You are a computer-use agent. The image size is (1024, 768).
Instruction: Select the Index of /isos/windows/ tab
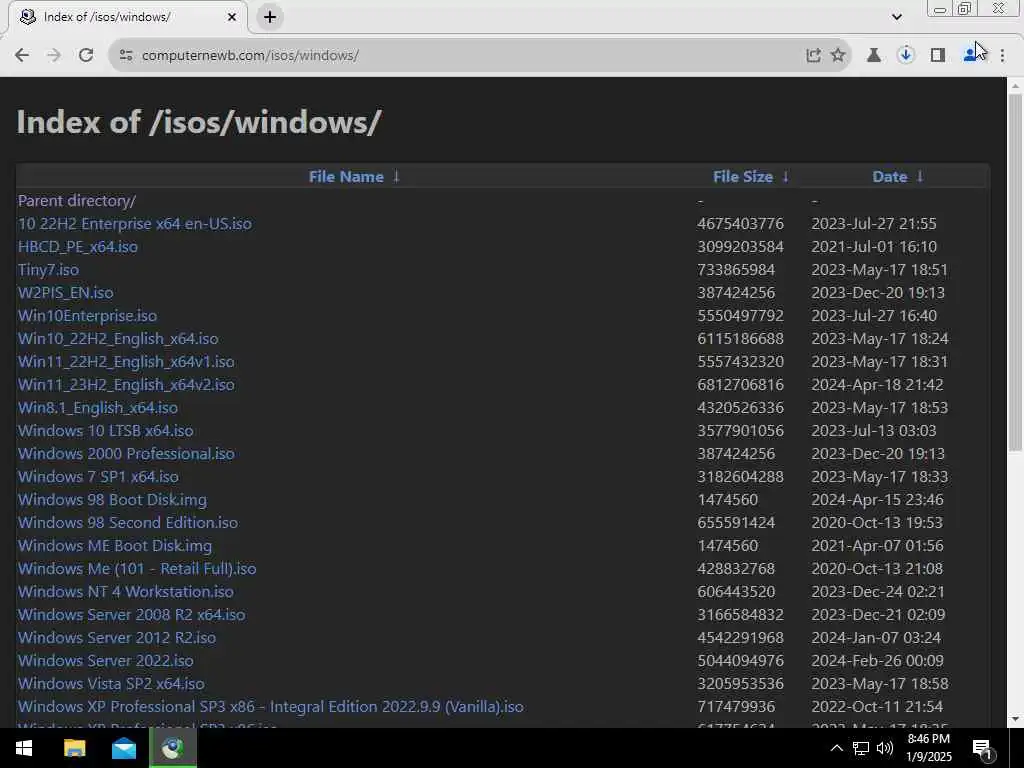pyautogui.click(x=127, y=17)
